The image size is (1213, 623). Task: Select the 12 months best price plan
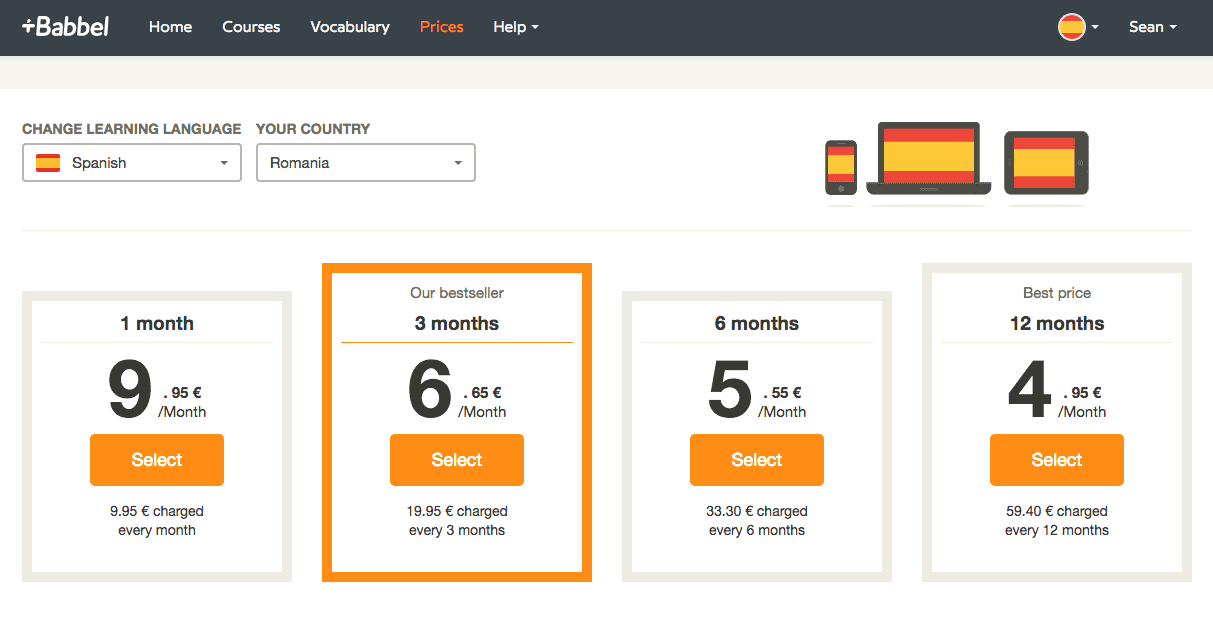point(1056,460)
